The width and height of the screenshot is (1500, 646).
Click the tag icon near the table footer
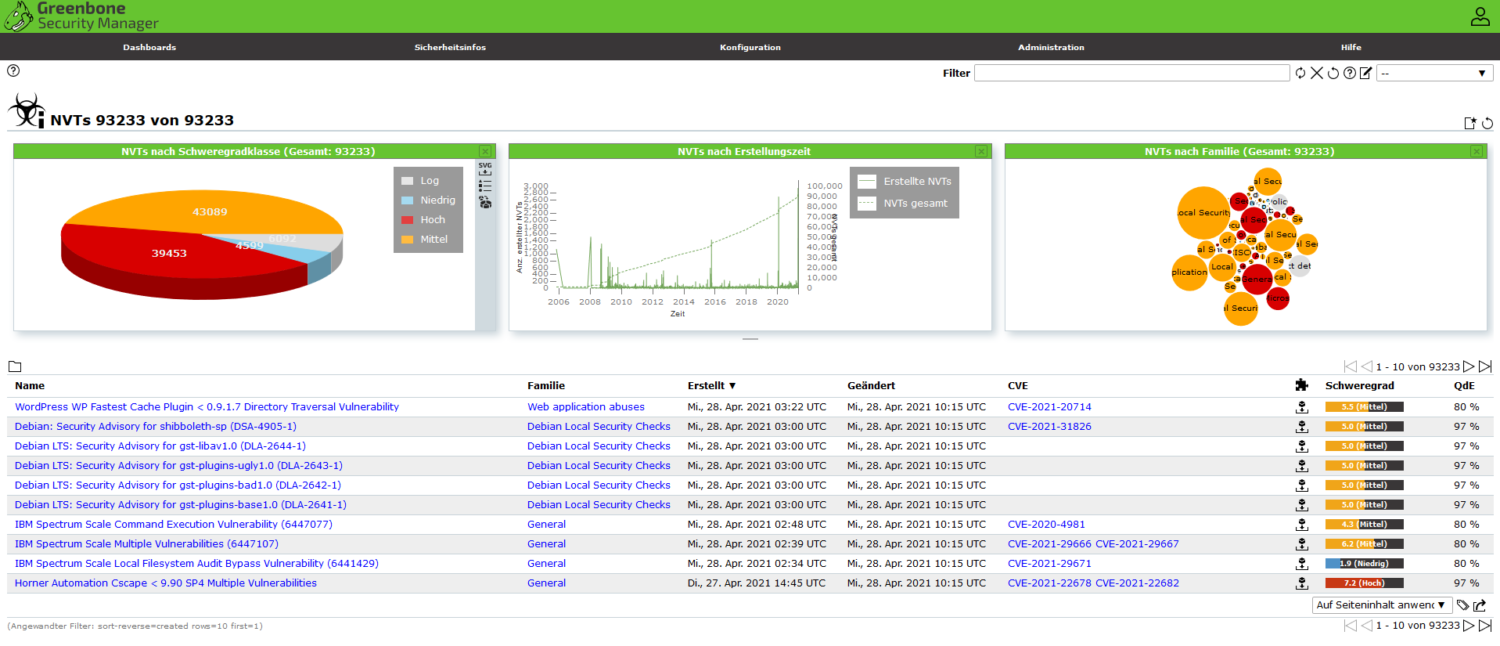(x=1462, y=605)
